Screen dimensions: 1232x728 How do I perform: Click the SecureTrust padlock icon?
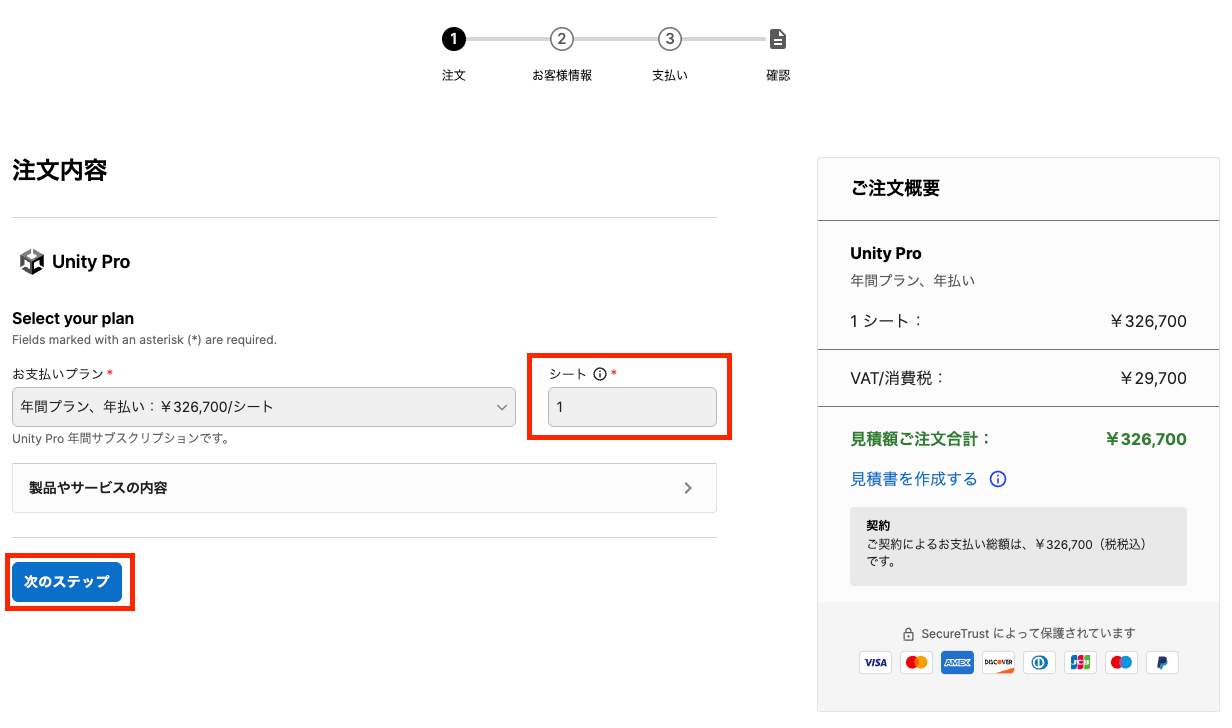tap(908, 634)
